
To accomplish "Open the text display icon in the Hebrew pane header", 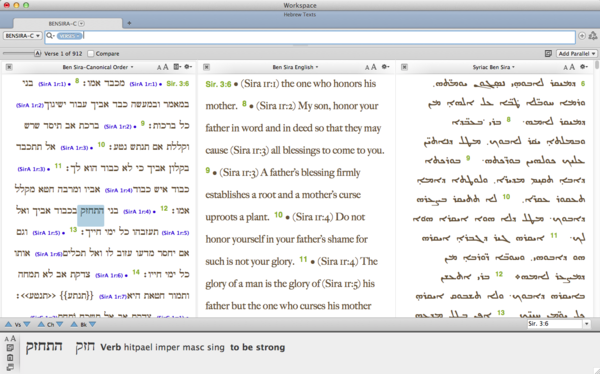I will 177,67.
